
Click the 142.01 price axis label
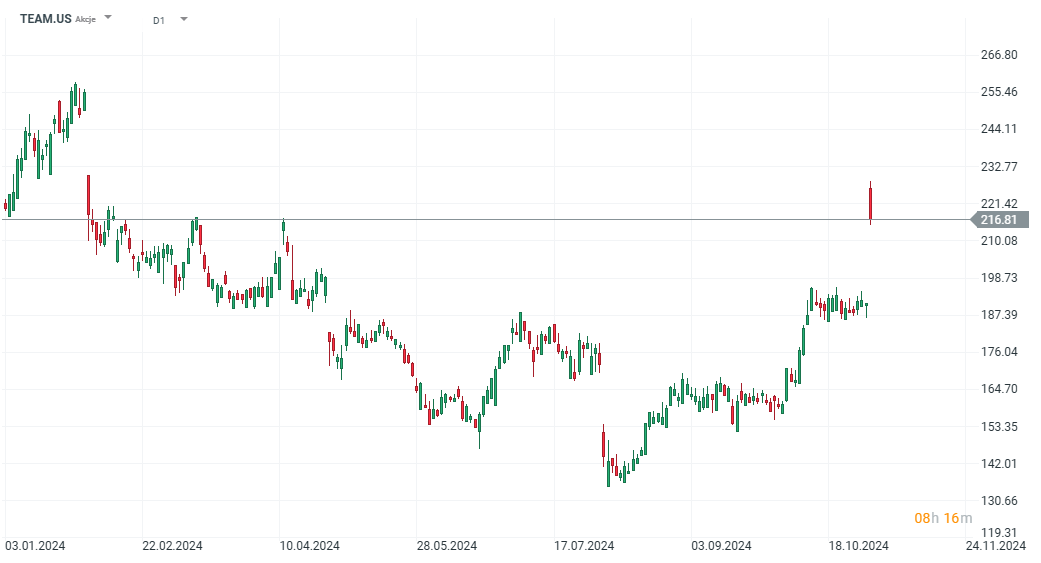tap(999, 463)
